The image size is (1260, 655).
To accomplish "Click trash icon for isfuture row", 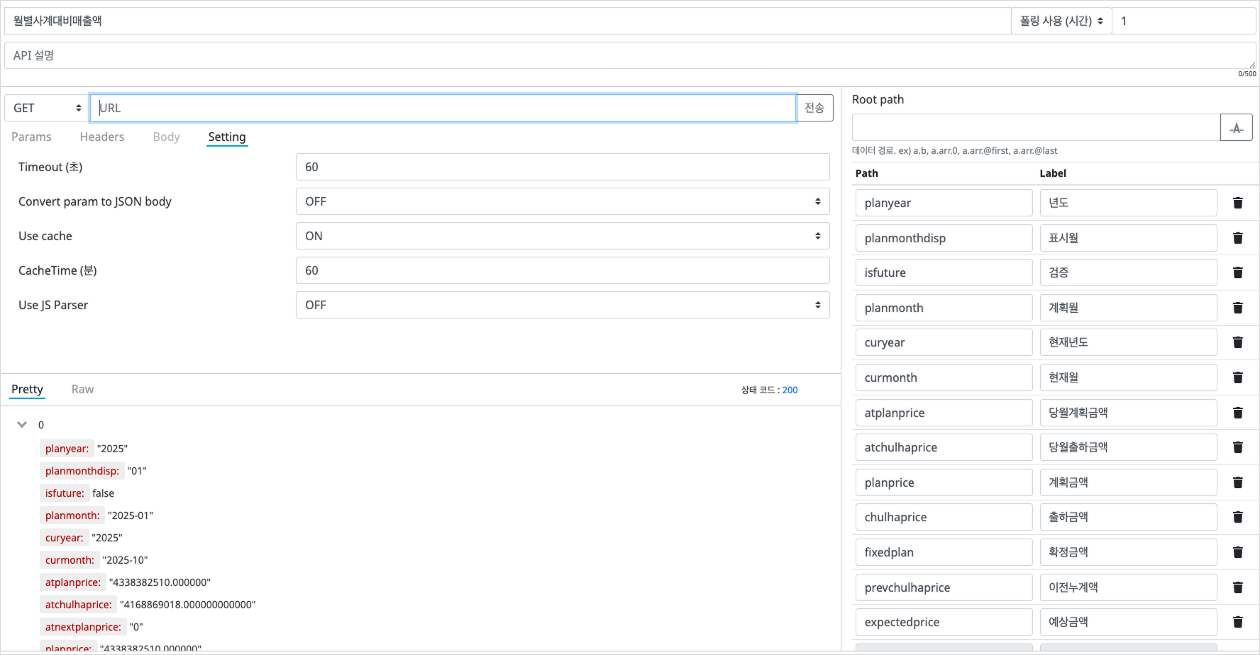I will 1237,273.
